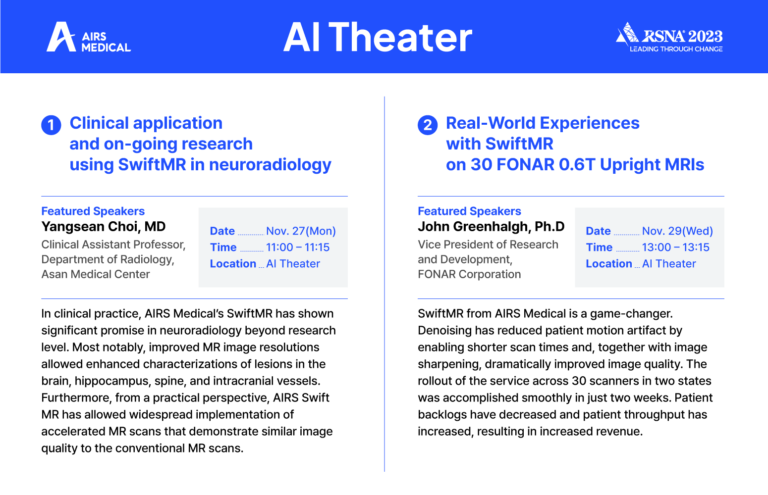The width and height of the screenshot is (768, 495).
Task: Click "In clinical practice, AIRS Medical's SwiftMR" line
Action: point(187,313)
